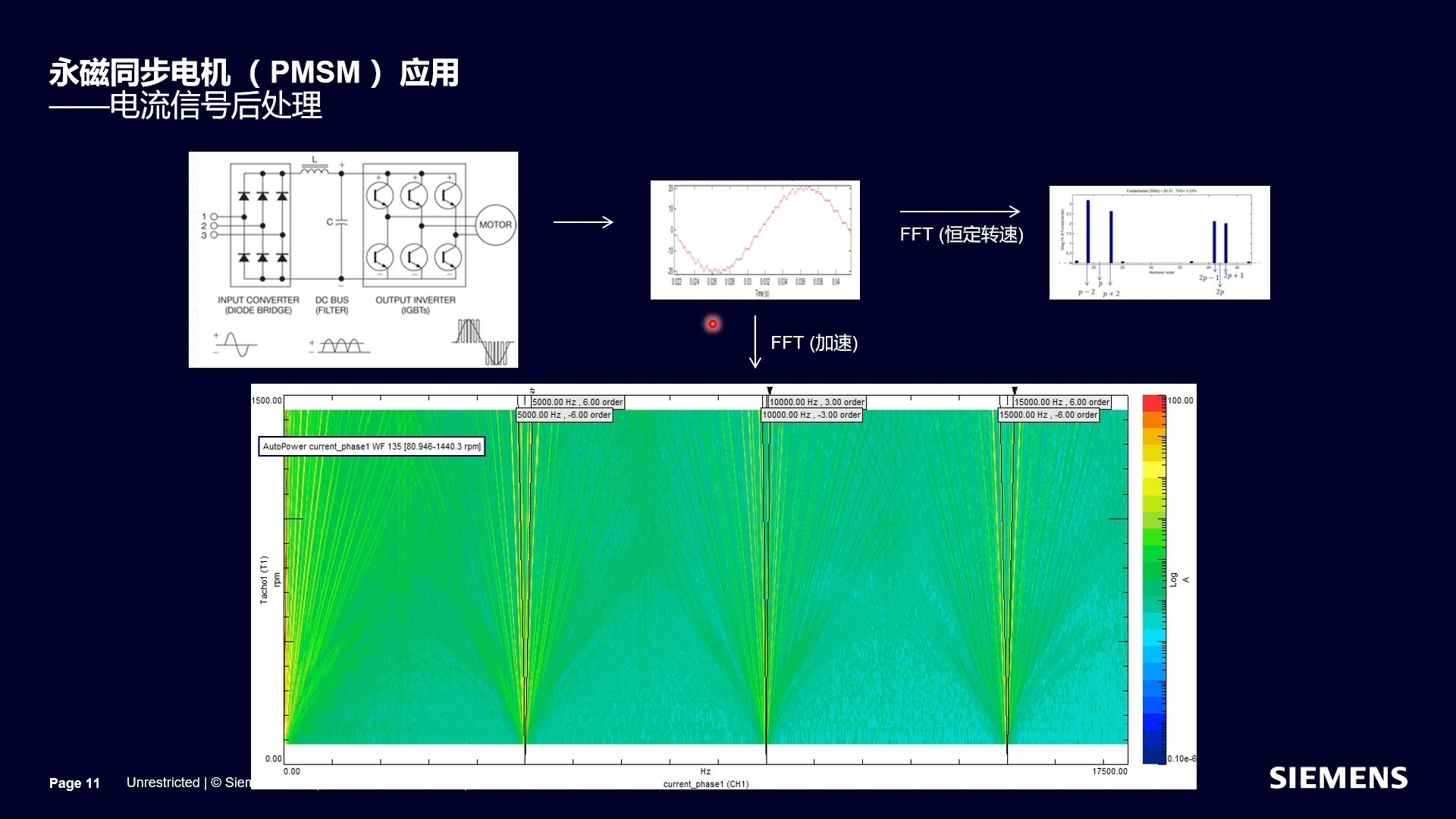The height and width of the screenshot is (819, 1456).
Task: Click the FFT (加速) arrow label
Action: pos(814,343)
